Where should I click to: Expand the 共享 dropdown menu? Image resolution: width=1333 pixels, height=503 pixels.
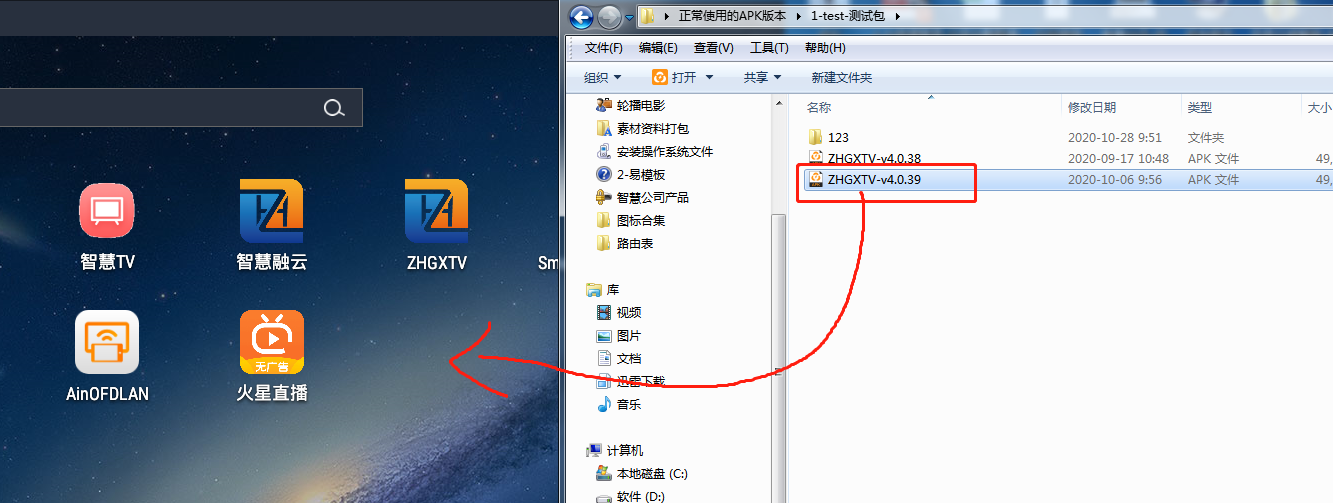pos(761,77)
